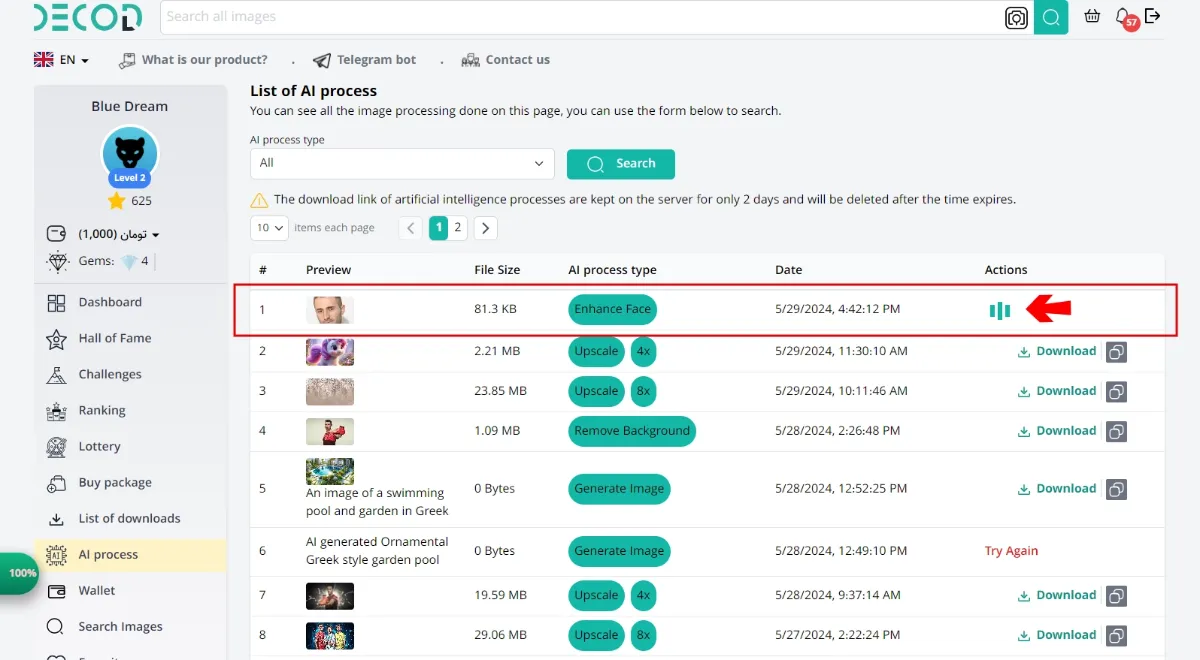Copy the Remove Background result with copy icon
This screenshot has height=660, width=1200.
point(1116,431)
